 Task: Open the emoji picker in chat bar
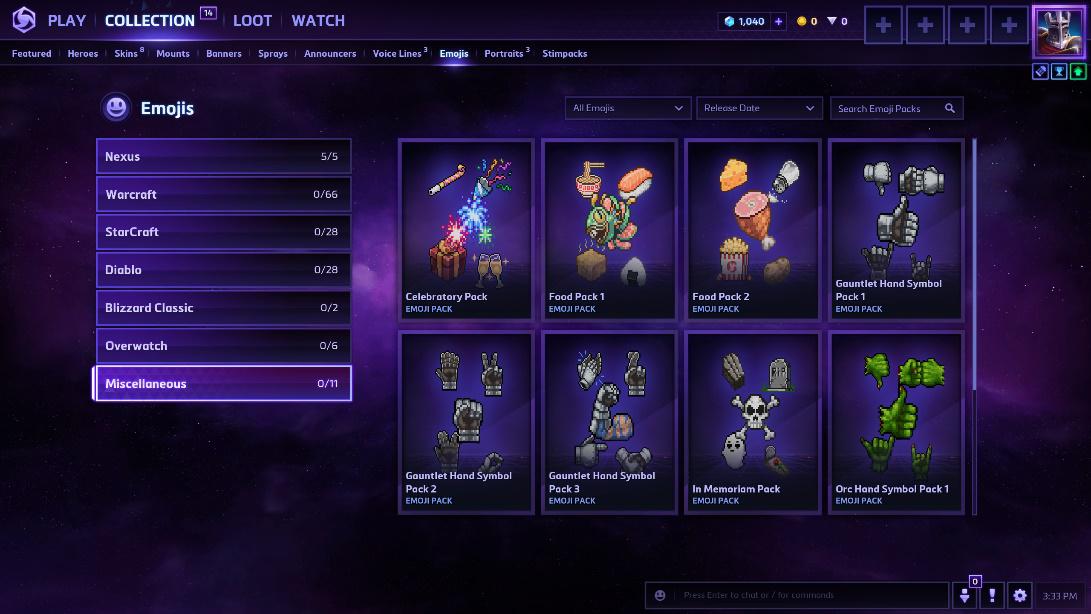point(660,595)
